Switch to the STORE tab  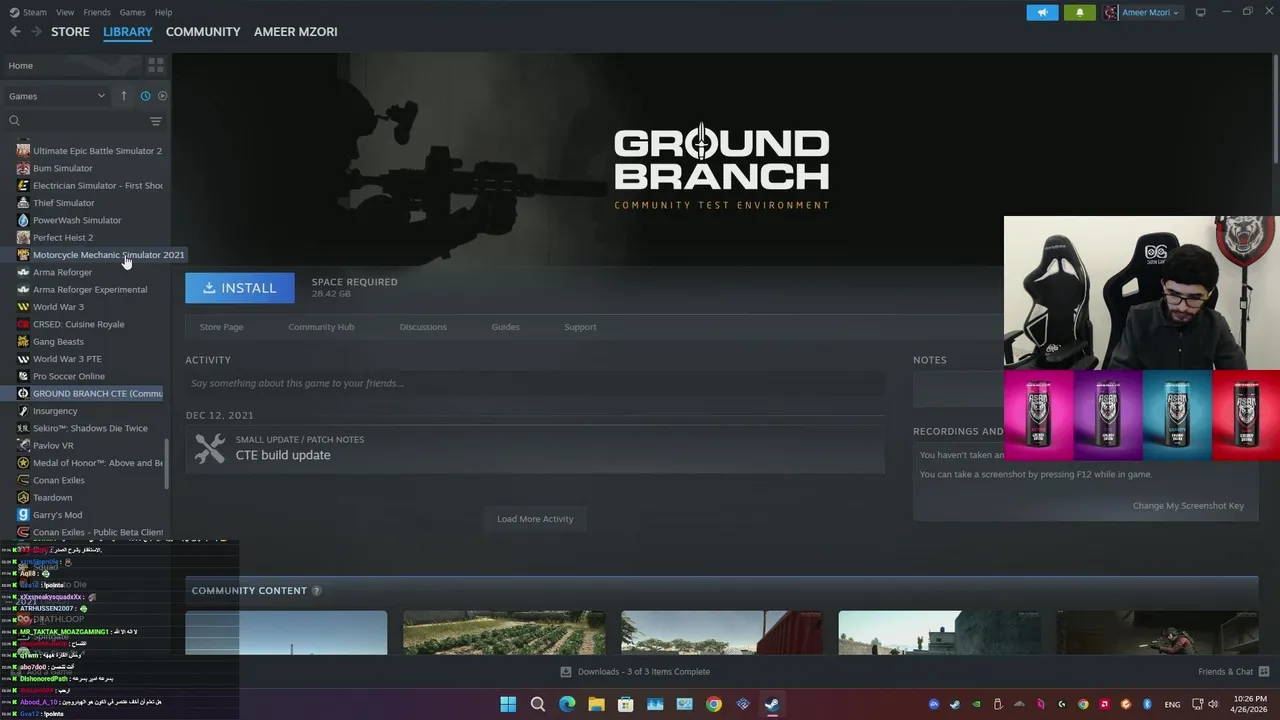point(70,32)
